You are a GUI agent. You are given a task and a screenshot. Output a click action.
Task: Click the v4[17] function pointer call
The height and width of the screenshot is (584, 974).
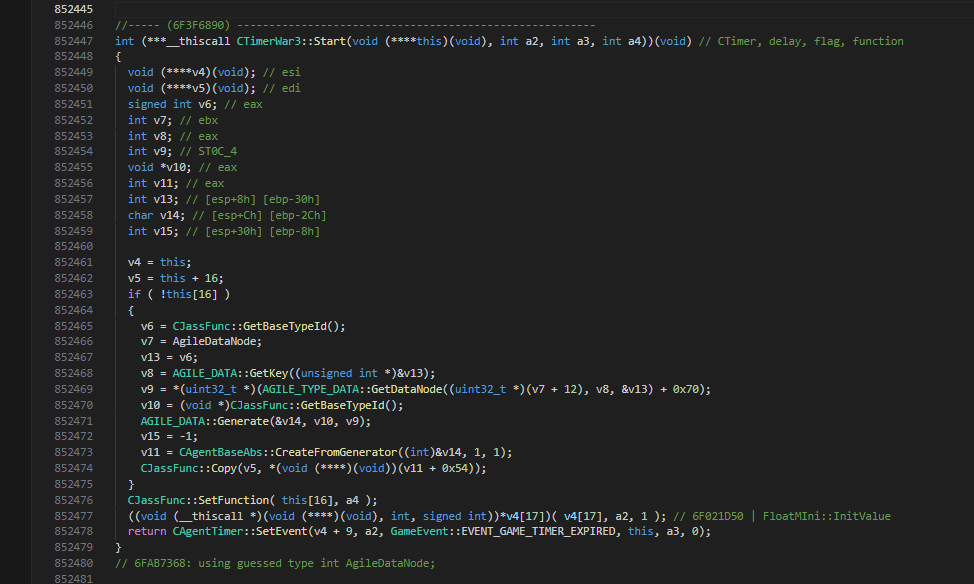pos(397,516)
